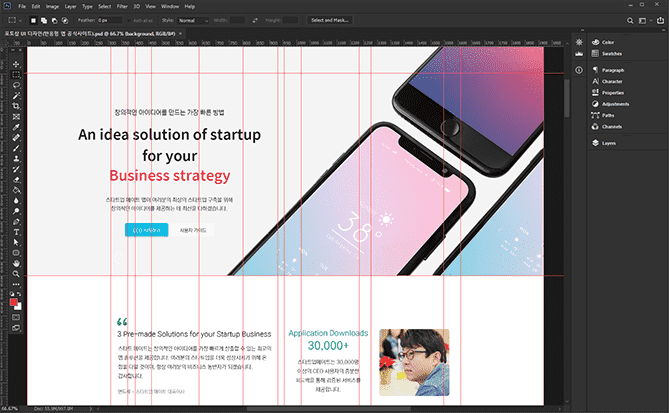
Task: Open the Properties panel
Action: click(x=608, y=93)
